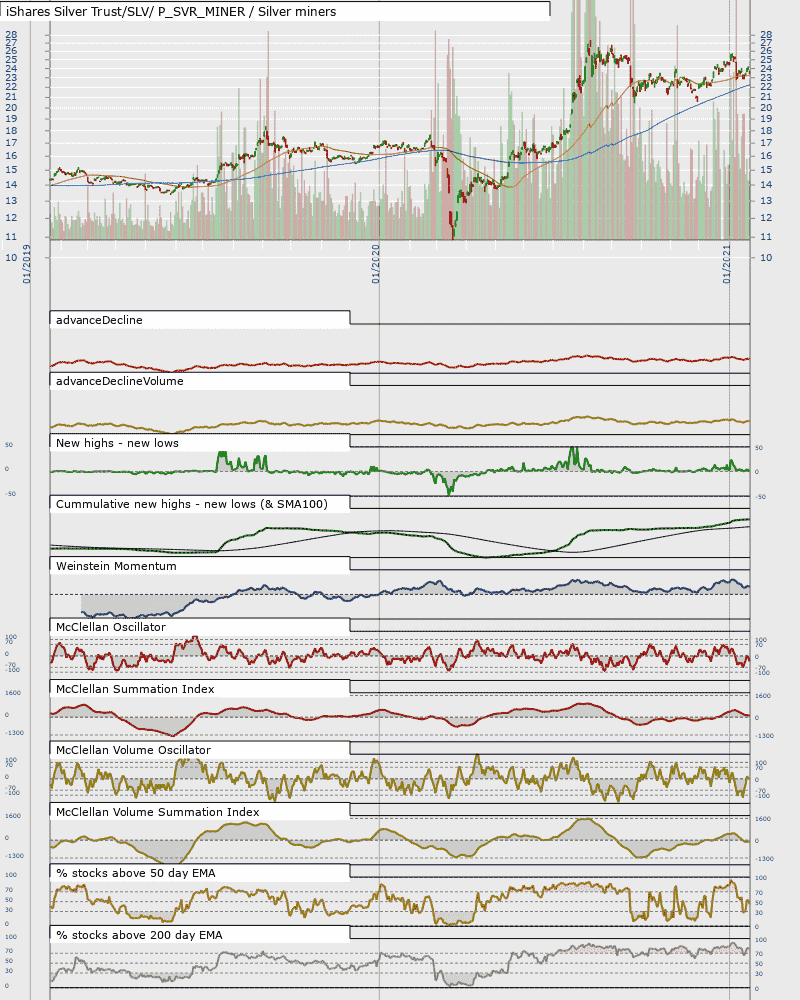Click the chart title iShares Silver Trust/SLV

(171, 11)
